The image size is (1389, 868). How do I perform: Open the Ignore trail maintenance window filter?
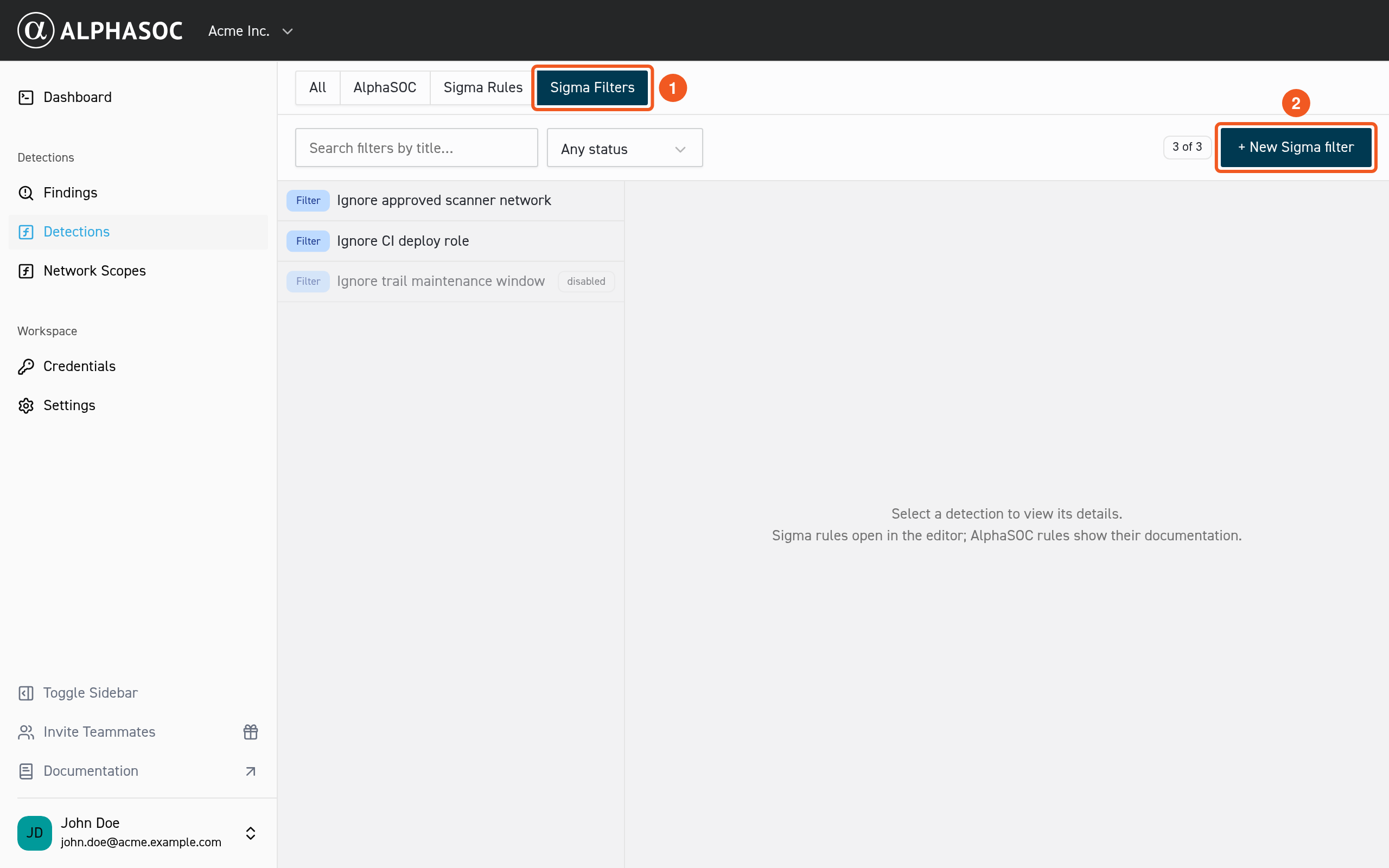pyautogui.click(x=450, y=282)
